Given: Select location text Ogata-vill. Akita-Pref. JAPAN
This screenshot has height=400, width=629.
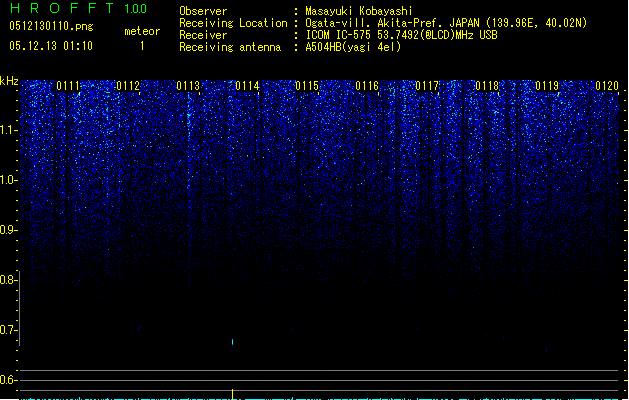Looking at the screenshot, I should coord(392,23).
